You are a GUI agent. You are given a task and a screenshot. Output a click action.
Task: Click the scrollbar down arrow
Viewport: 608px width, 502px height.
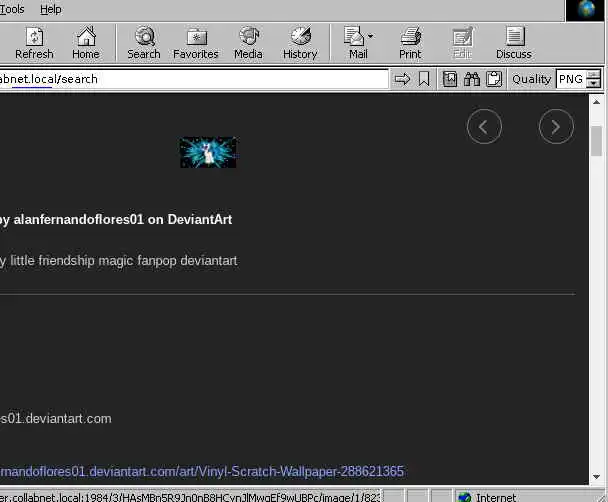tap(596, 477)
